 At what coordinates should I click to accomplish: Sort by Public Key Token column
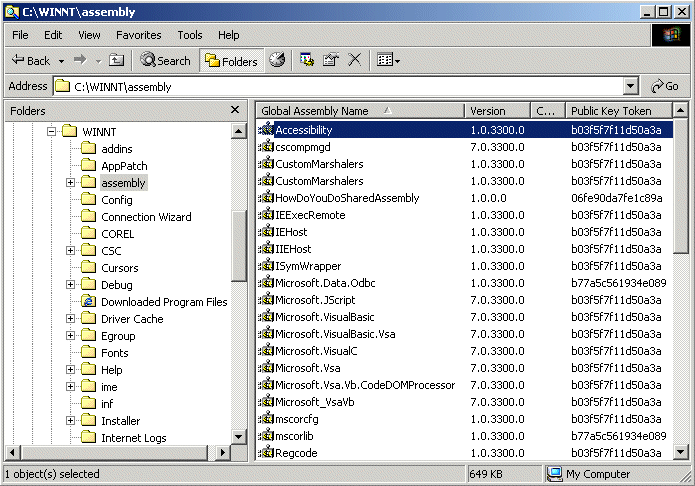[619, 110]
